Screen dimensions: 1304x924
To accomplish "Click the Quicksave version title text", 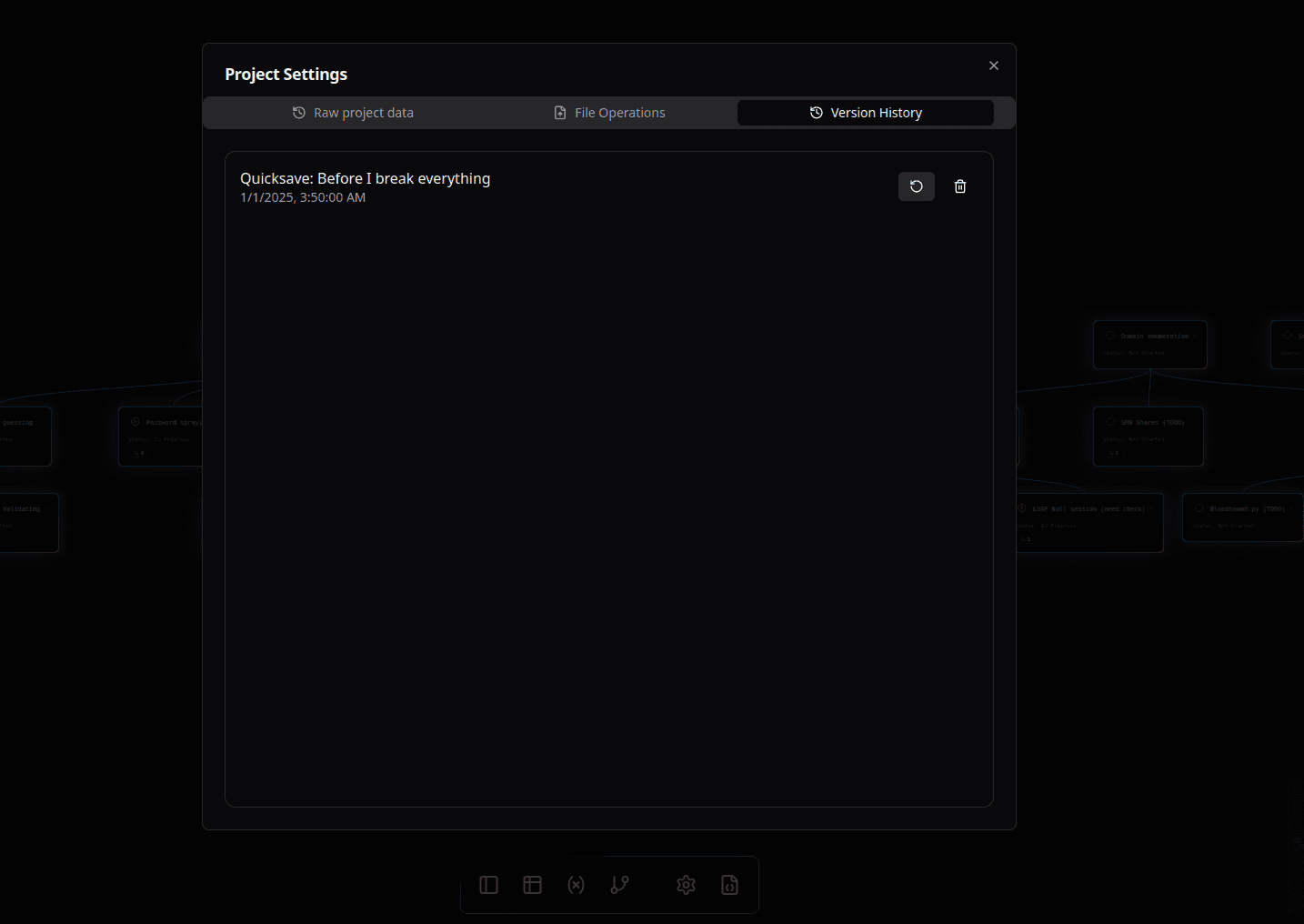I will pos(365,178).
